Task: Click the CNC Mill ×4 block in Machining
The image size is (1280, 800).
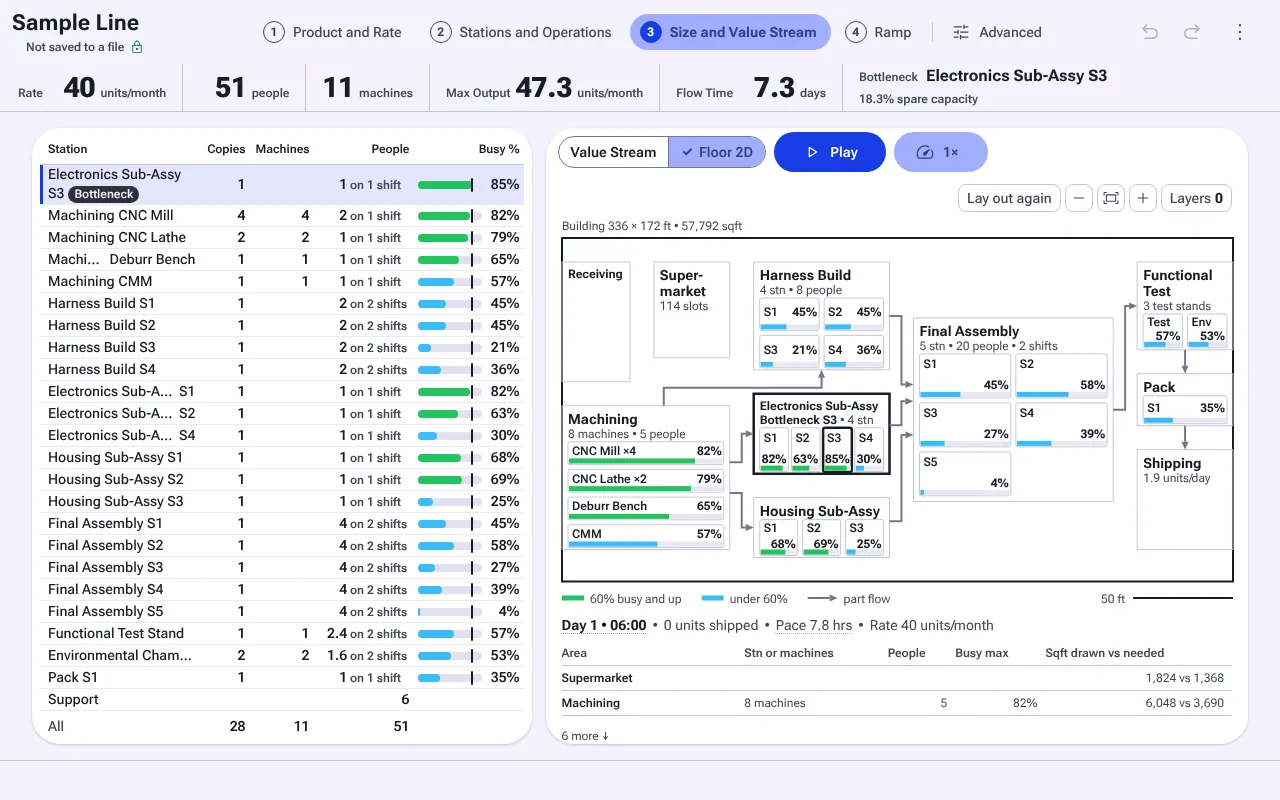Action: (x=646, y=454)
